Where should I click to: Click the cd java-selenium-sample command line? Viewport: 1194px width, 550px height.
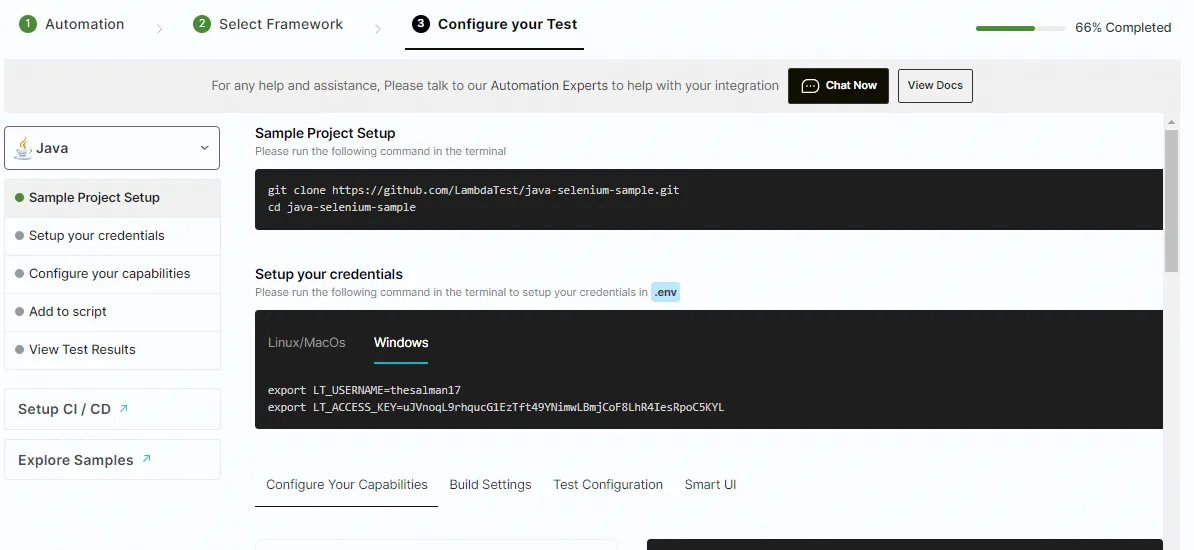pyautogui.click(x=342, y=207)
